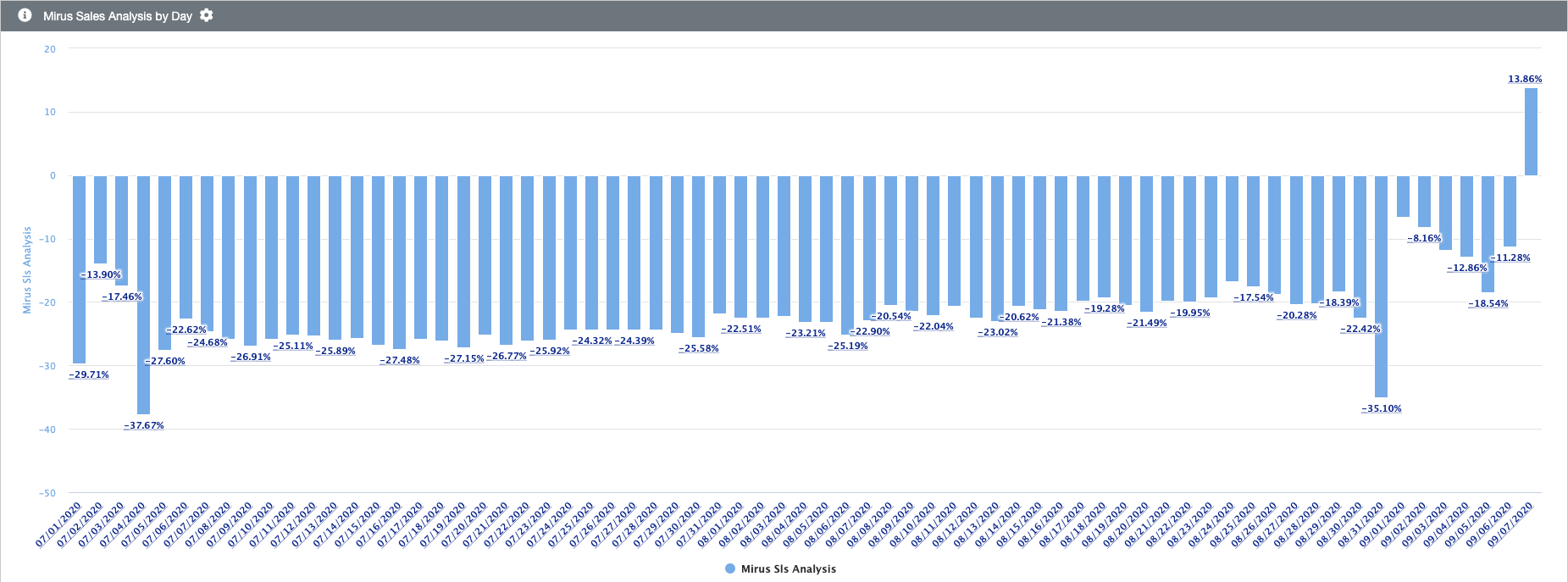Click the -37.67% data label
Image resolution: width=1568 pixels, height=582 pixels.
144,425
